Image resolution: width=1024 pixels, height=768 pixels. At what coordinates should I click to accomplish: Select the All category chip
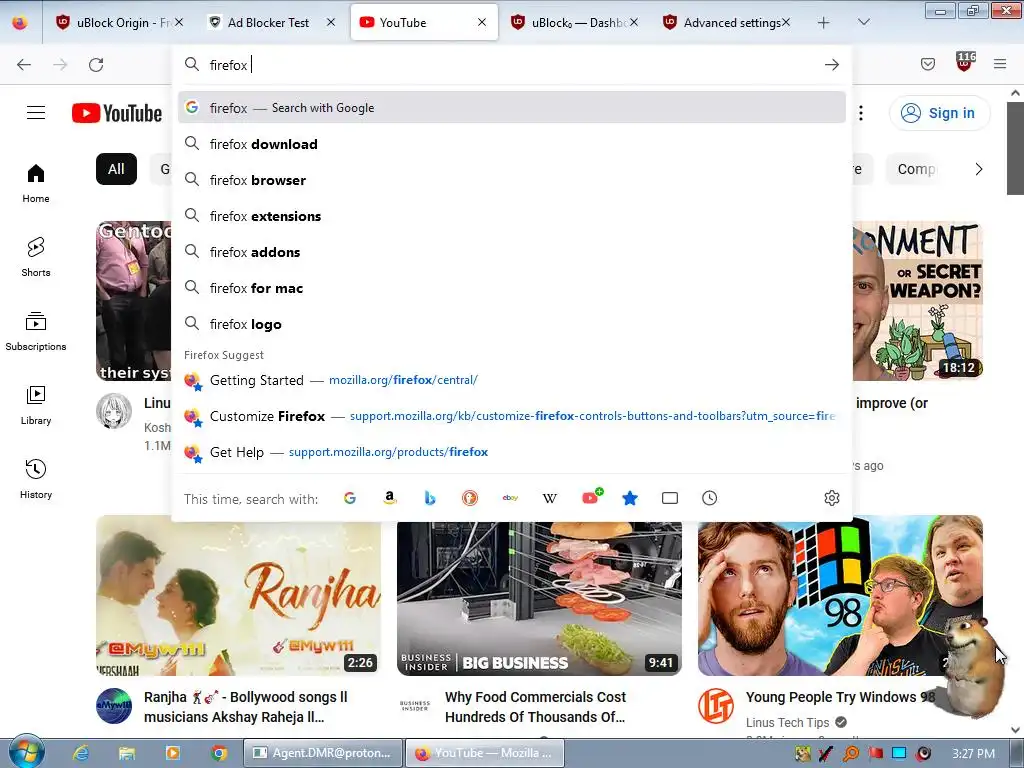(116, 169)
